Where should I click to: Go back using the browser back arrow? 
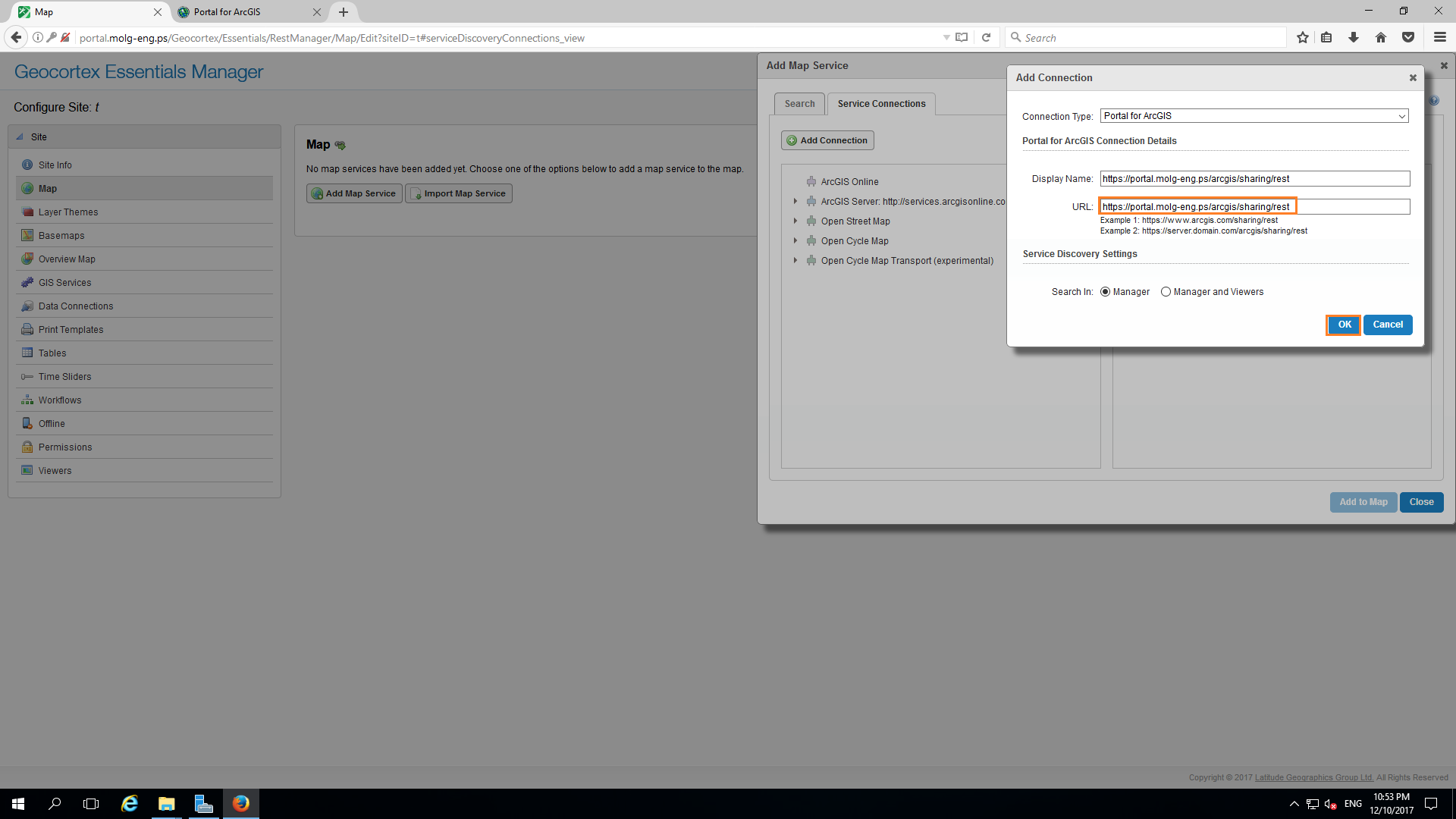[16, 38]
